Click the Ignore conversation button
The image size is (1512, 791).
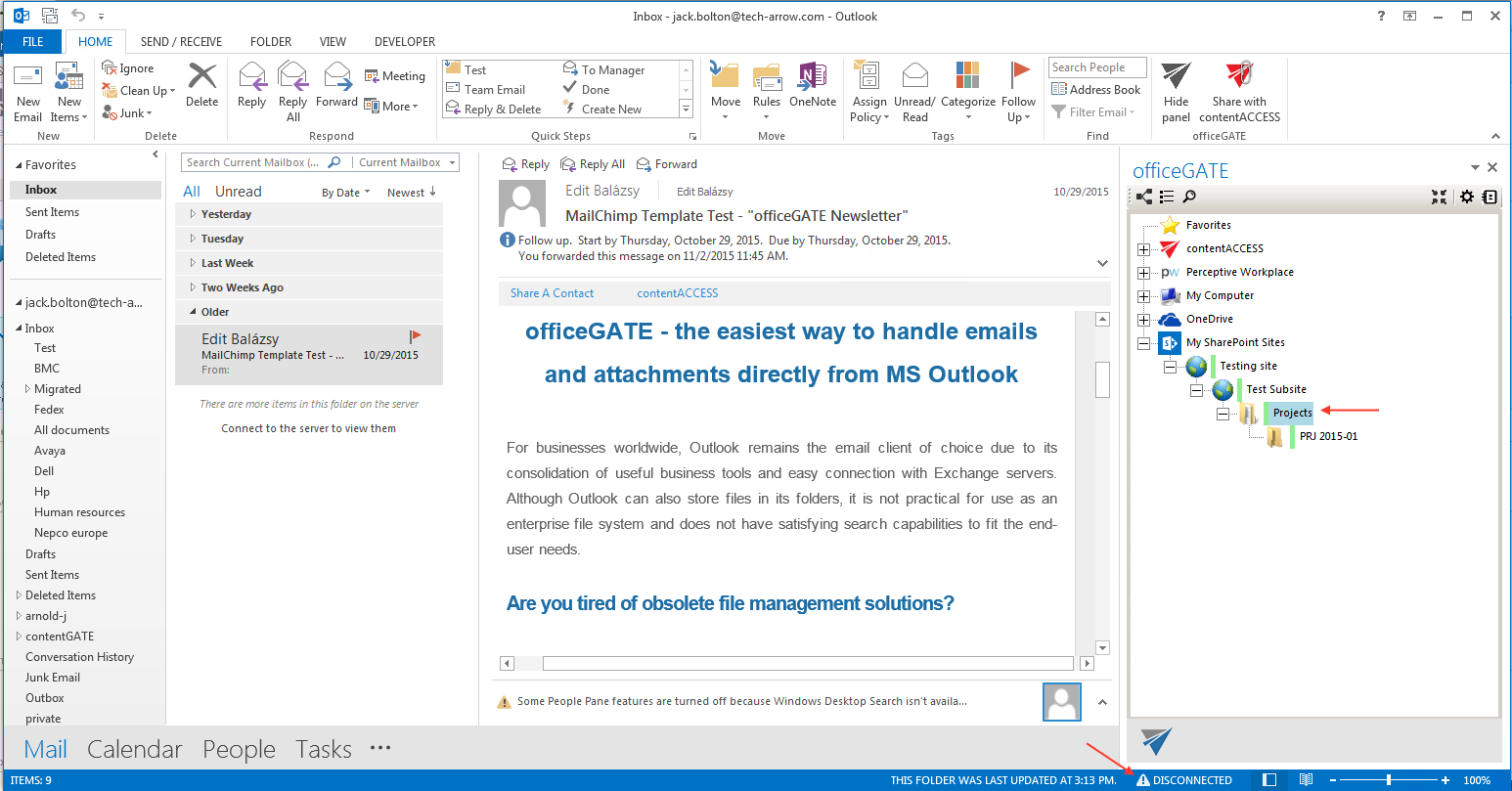[x=128, y=68]
